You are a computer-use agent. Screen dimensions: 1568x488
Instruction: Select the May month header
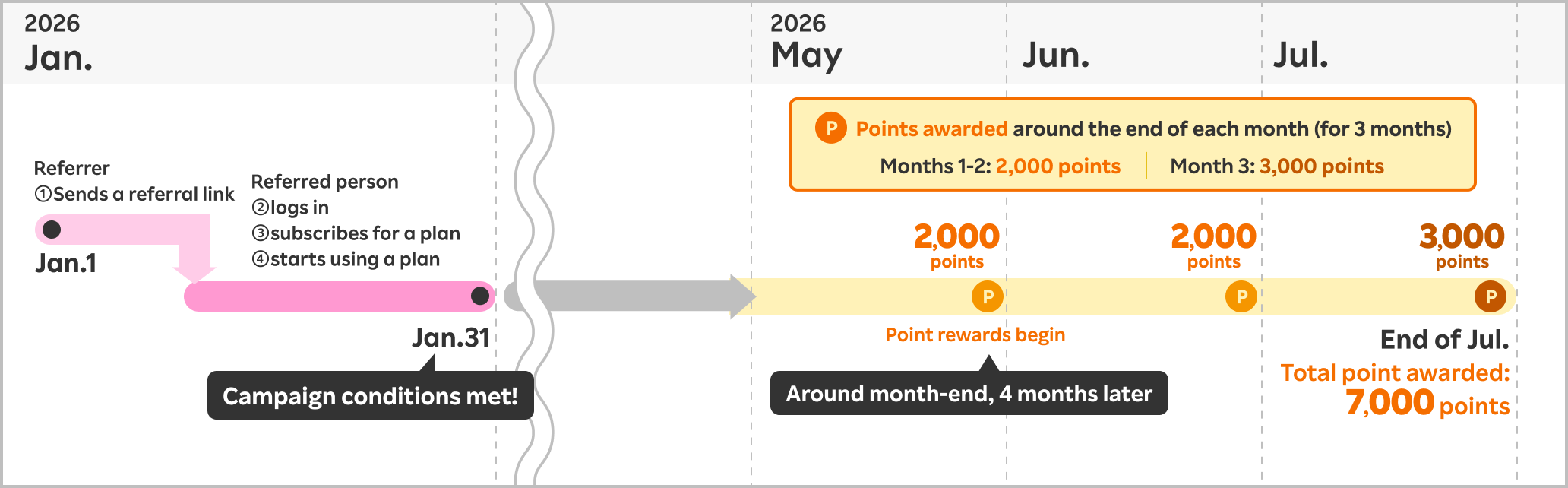(807, 55)
